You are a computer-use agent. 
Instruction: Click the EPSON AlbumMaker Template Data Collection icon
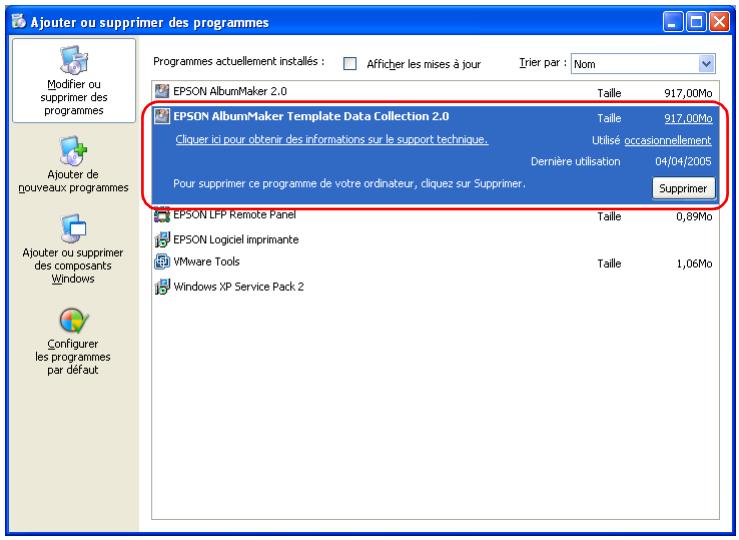point(162,116)
